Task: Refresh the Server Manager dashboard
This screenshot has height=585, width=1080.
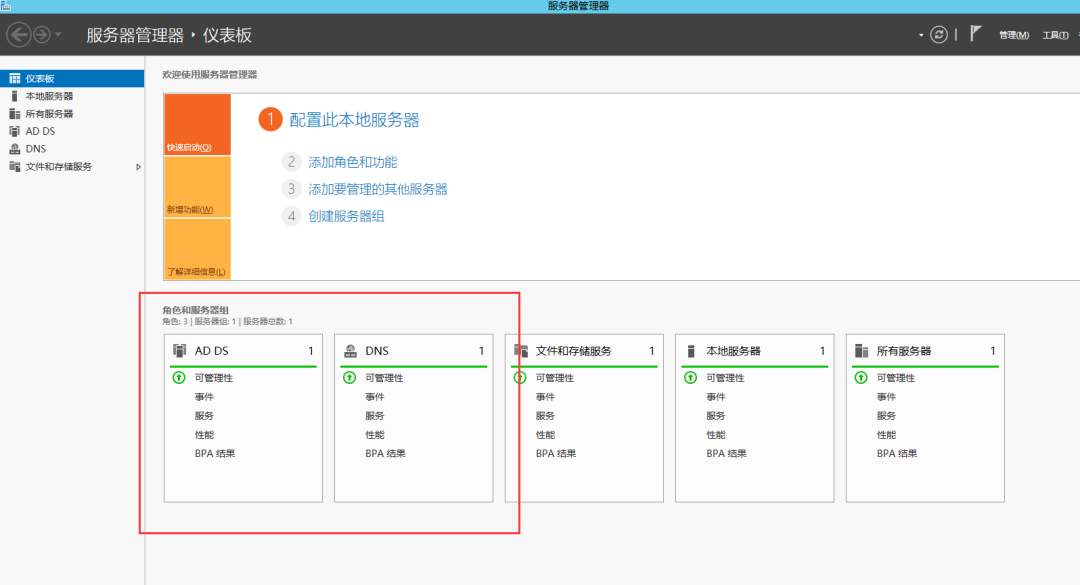Action: click(x=939, y=34)
